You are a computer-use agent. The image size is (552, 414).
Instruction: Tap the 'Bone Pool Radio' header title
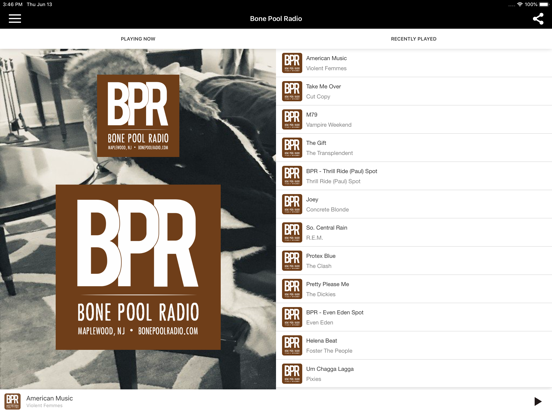coord(276,19)
